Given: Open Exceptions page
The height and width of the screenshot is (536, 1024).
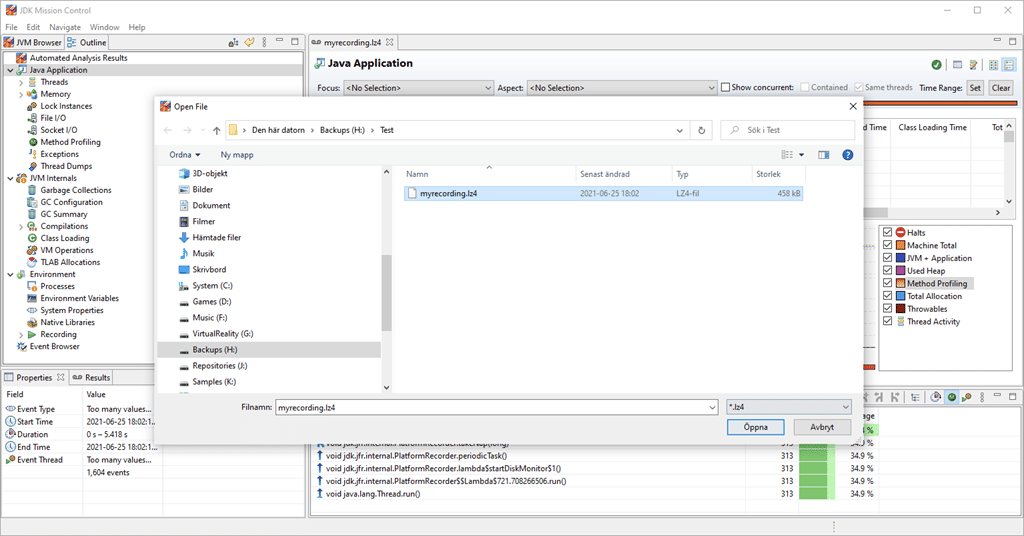Looking at the screenshot, I should 59,154.
